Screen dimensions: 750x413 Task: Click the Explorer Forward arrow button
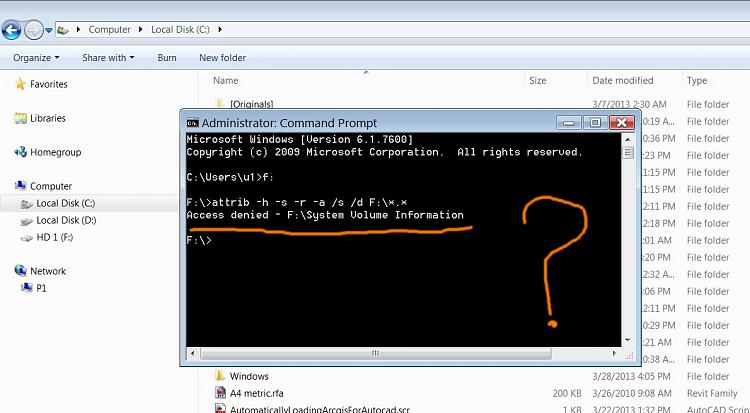point(33,30)
